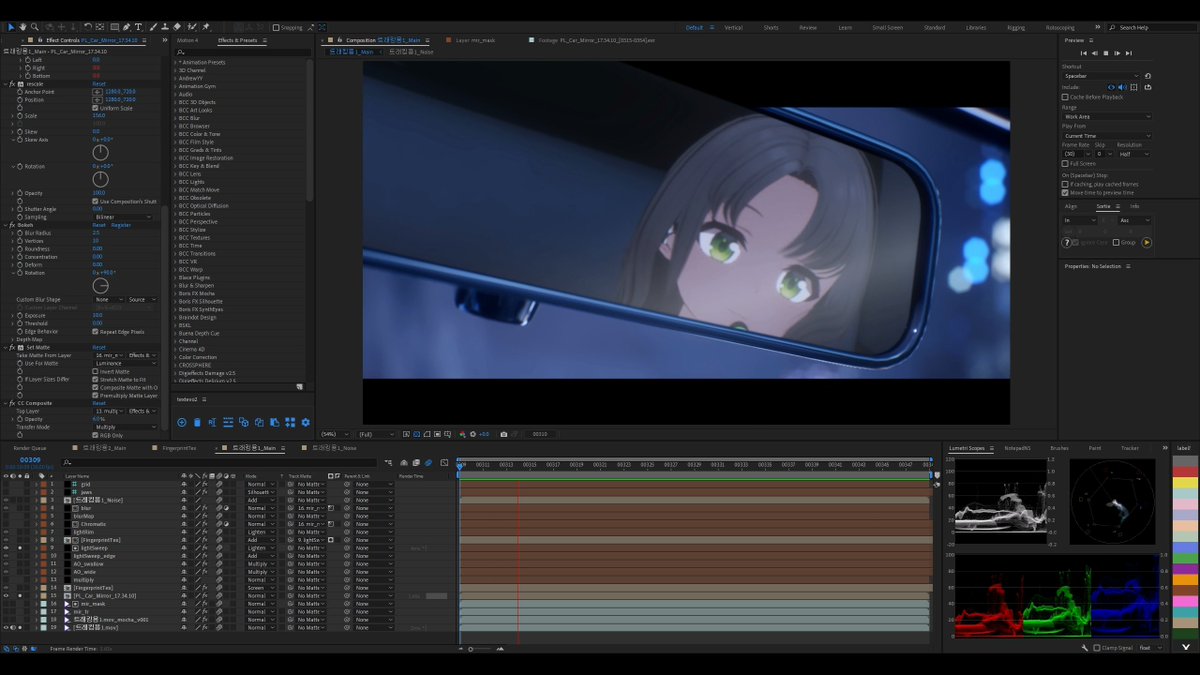Viewport: 1200px width, 675px height.
Task: Click the Undo rotate arrow tool icon
Action: pos(87,27)
